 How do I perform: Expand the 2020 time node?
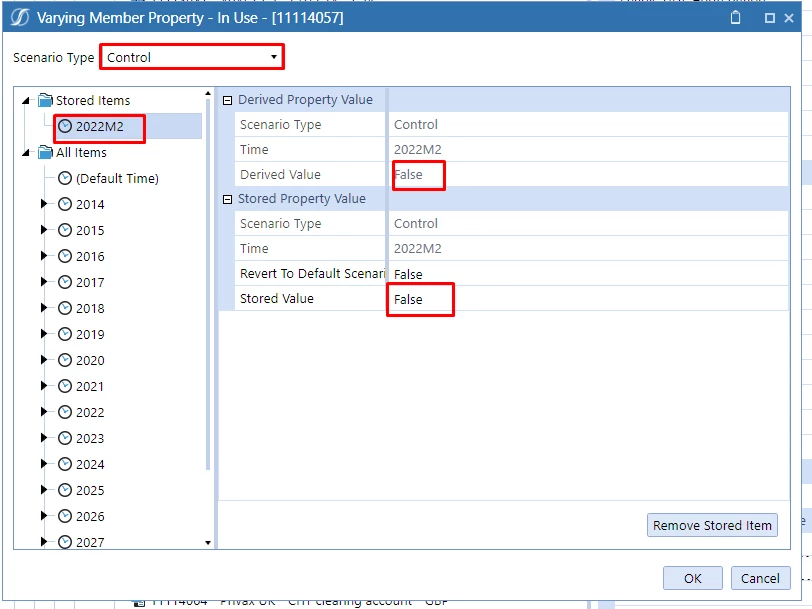[44, 360]
